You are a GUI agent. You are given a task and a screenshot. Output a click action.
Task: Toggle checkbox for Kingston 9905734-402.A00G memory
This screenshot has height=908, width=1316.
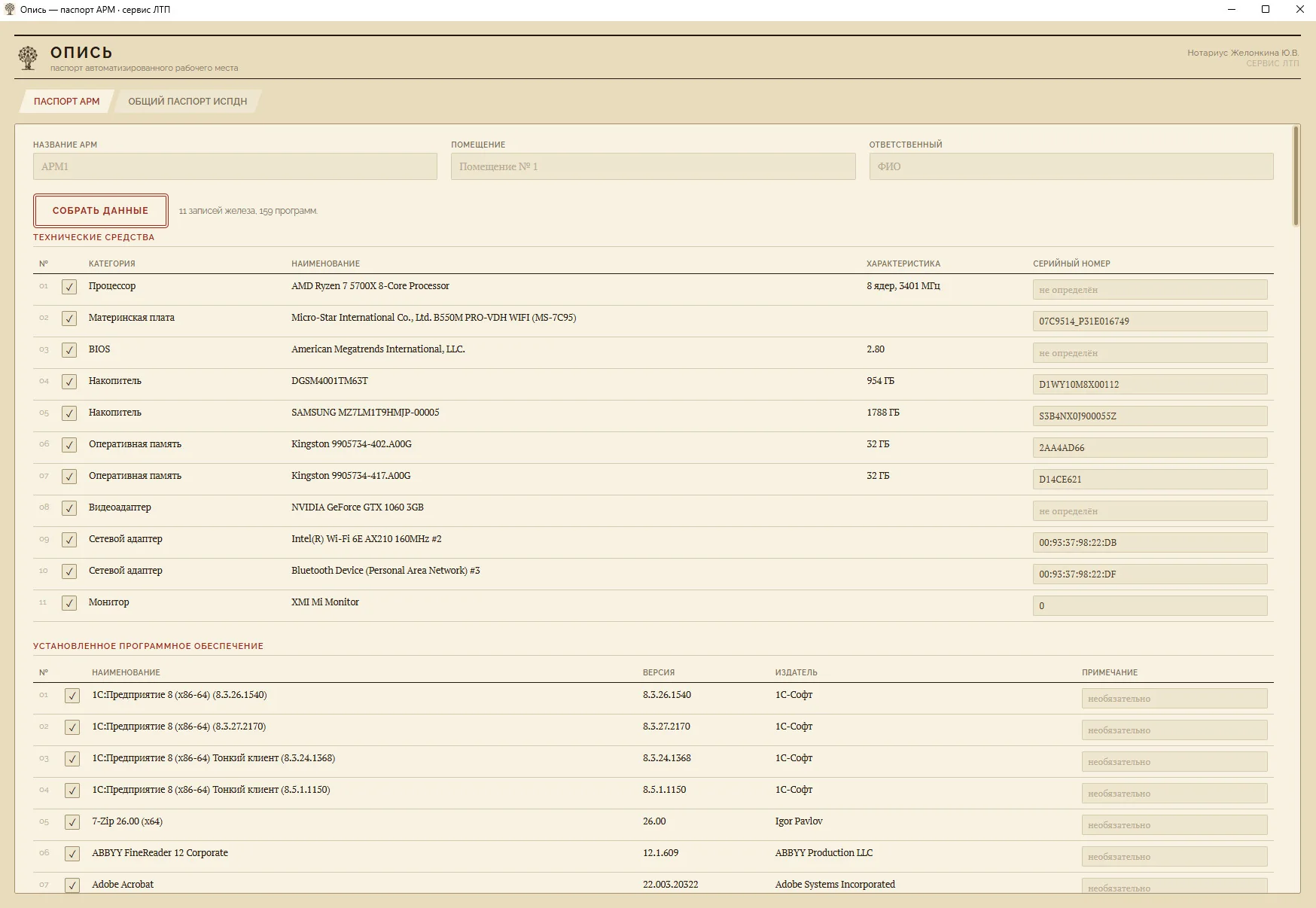[69, 445]
